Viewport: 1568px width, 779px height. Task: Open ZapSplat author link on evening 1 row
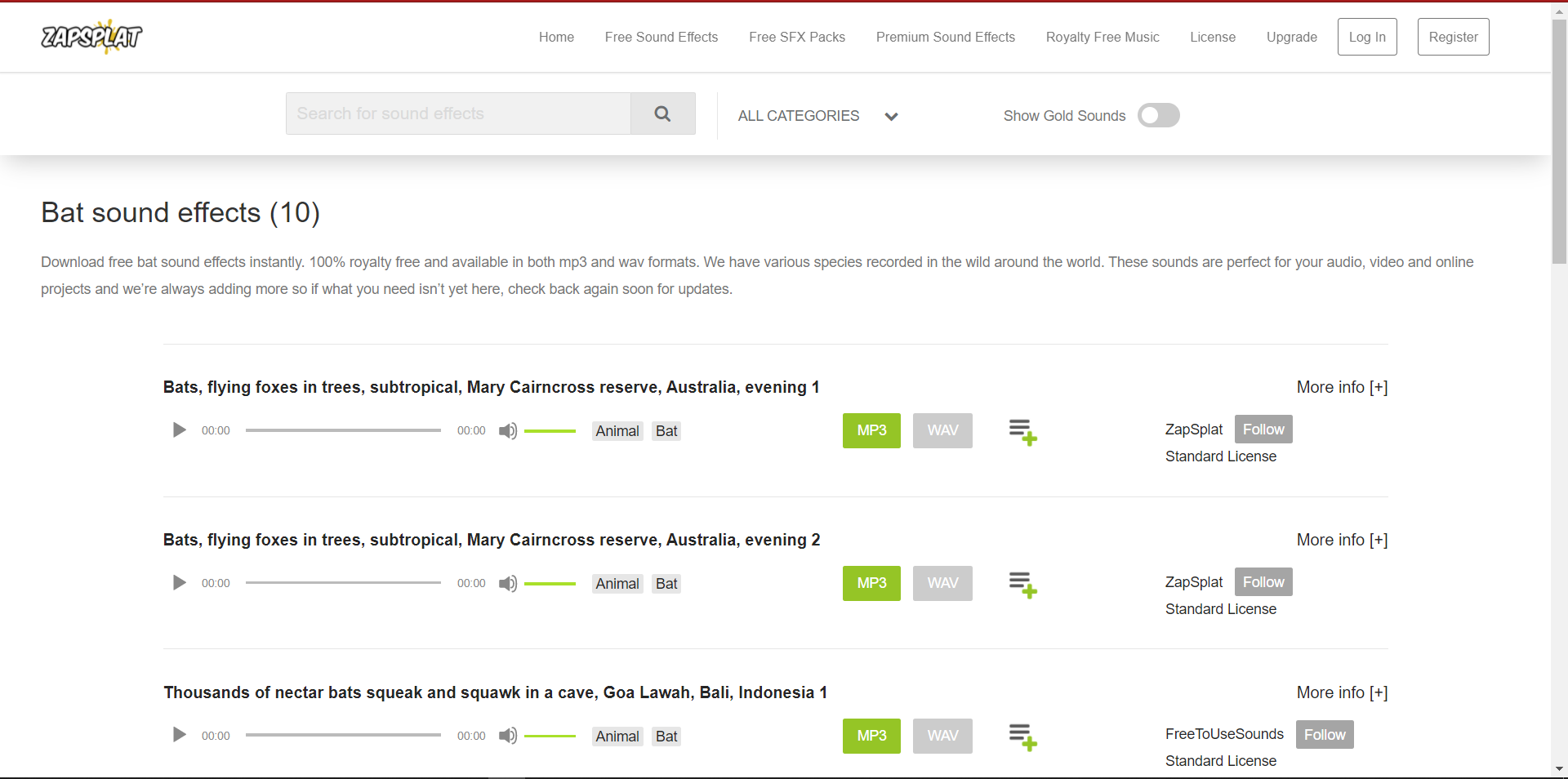pyautogui.click(x=1194, y=430)
